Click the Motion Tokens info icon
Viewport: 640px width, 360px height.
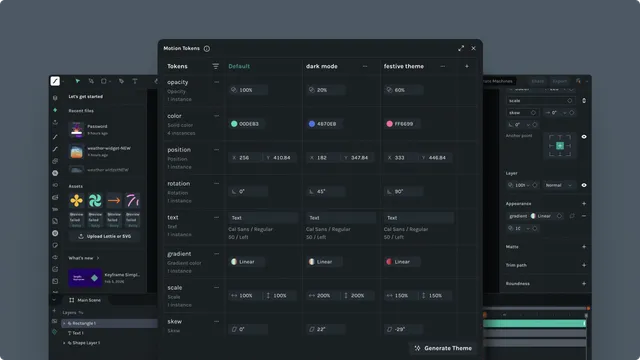click(207, 49)
